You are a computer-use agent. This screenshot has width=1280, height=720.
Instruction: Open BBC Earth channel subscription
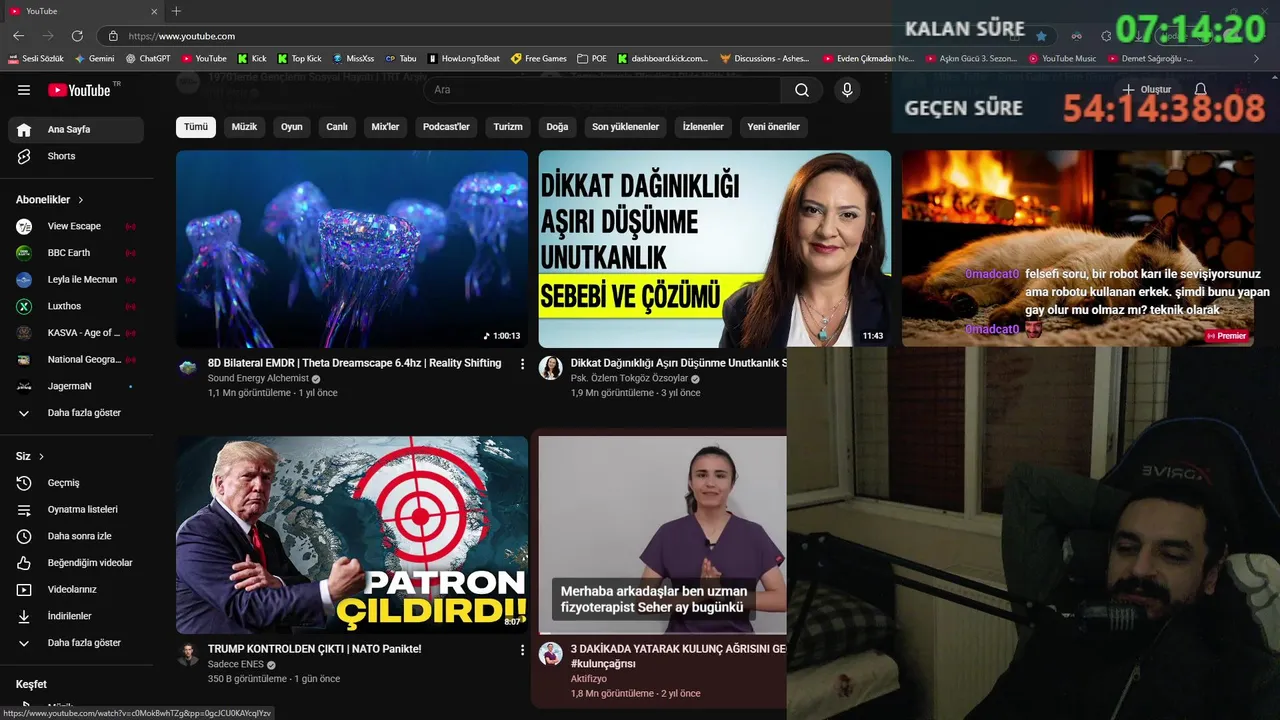(76, 253)
